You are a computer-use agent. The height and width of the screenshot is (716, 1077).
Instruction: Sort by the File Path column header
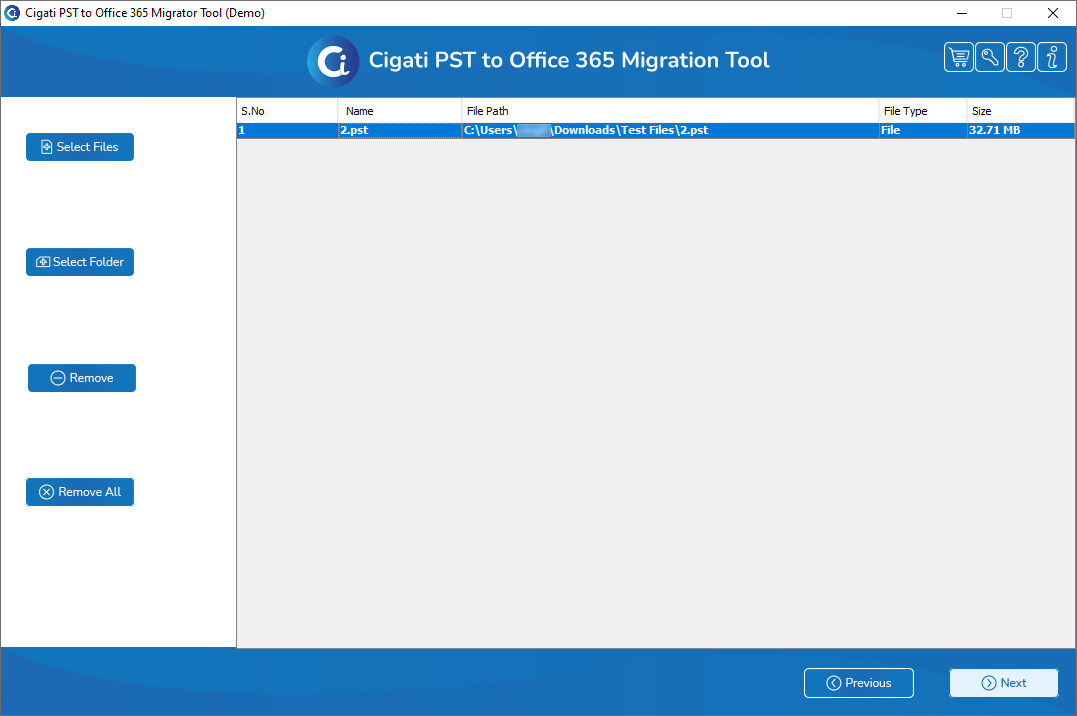pos(670,111)
